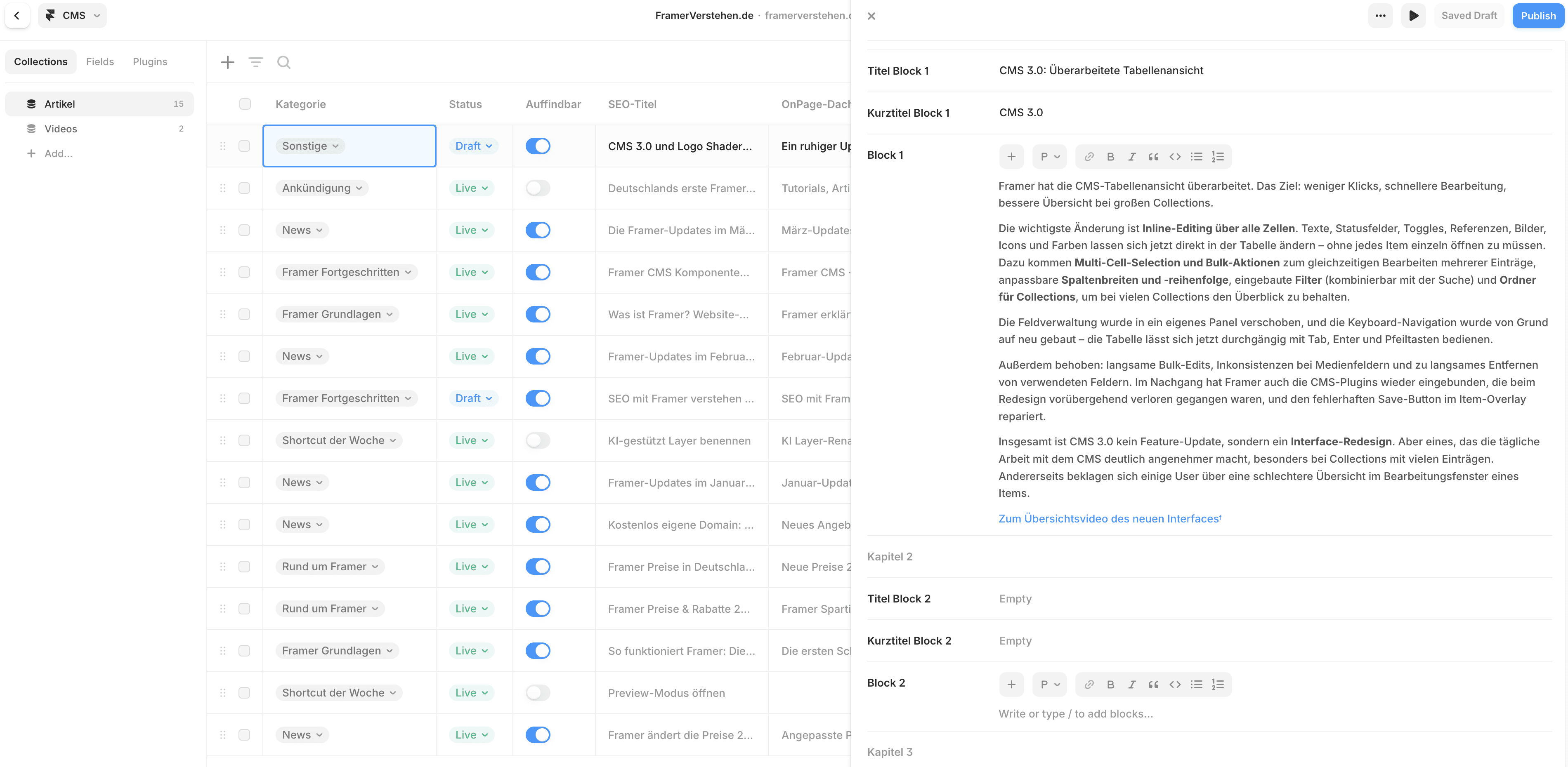Go back with the top-left arrow button
1568x767 pixels.
click(x=17, y=16)
